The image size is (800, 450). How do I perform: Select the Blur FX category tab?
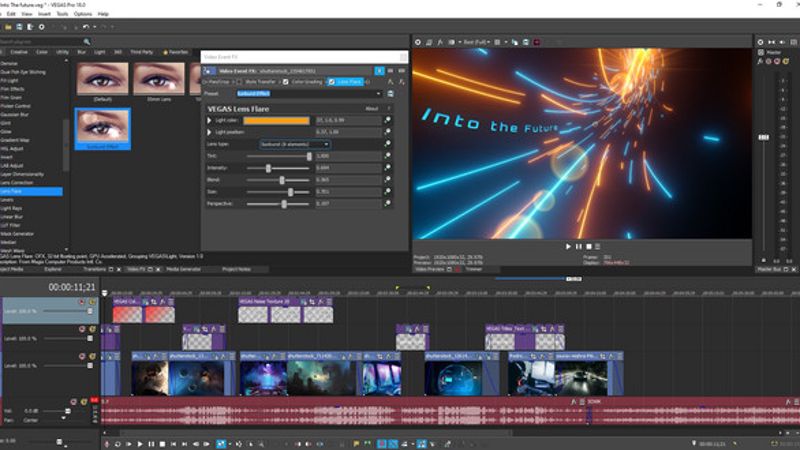click(81, 52)
